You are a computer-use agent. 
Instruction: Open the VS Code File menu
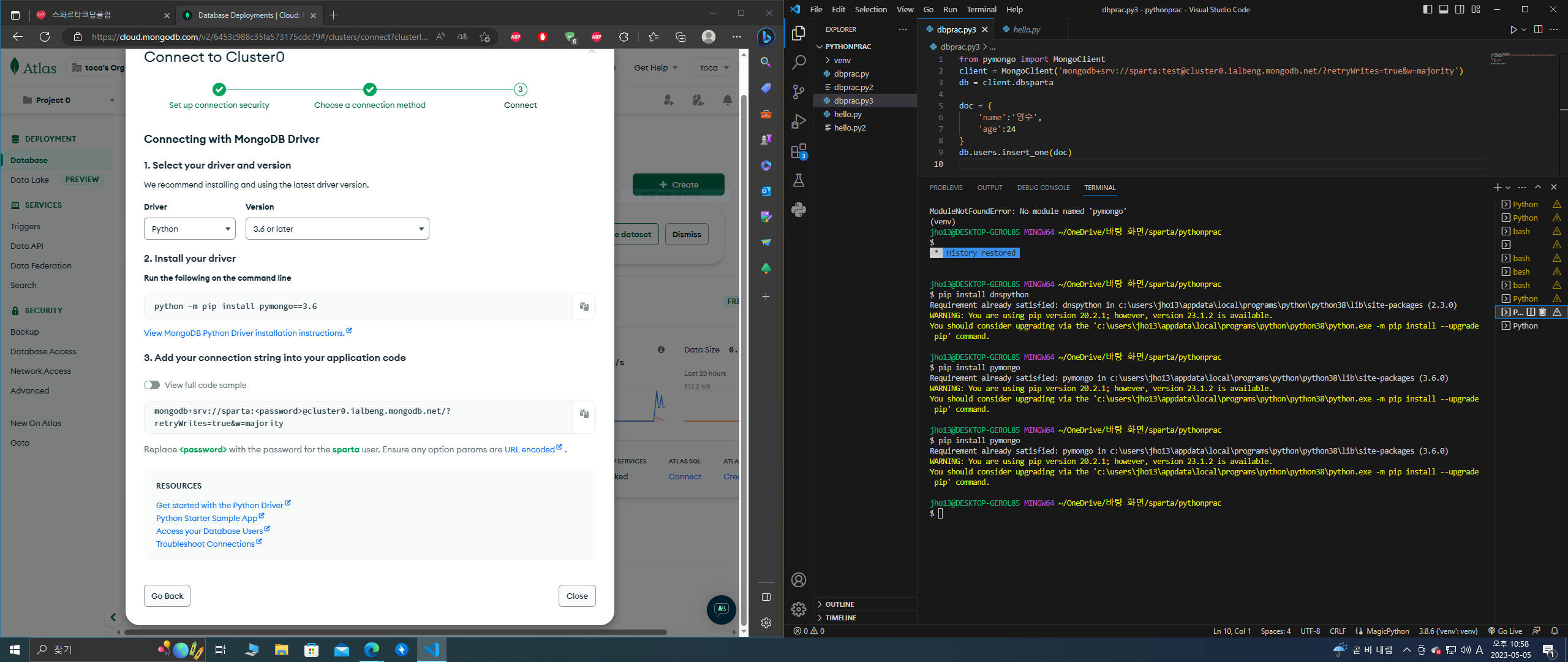(816, 9)
